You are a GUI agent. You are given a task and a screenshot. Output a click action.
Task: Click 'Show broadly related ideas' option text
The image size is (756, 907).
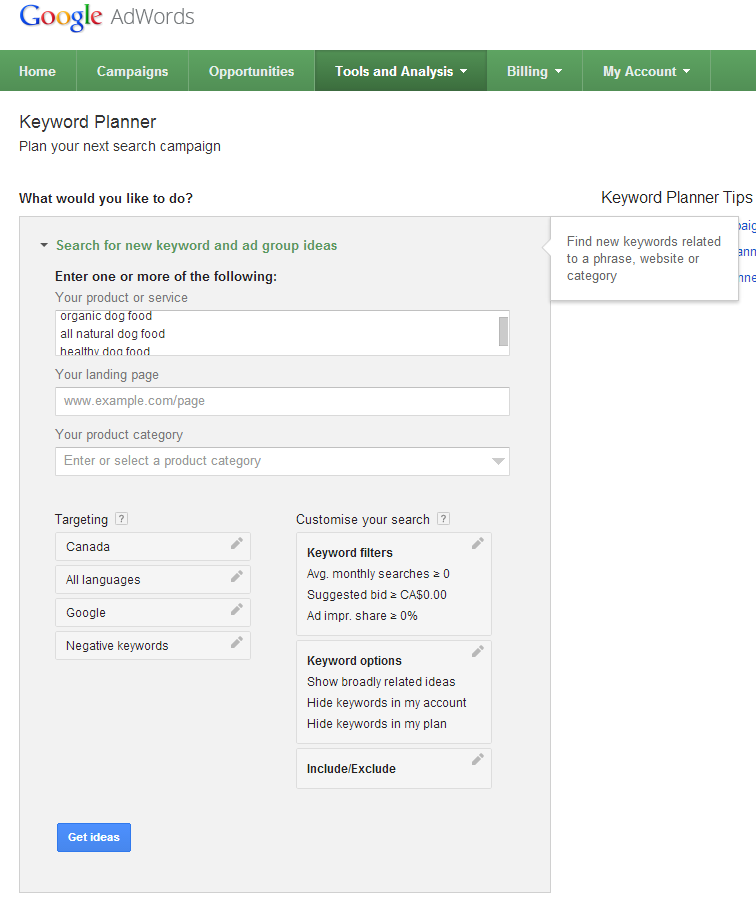pos(381,681)
